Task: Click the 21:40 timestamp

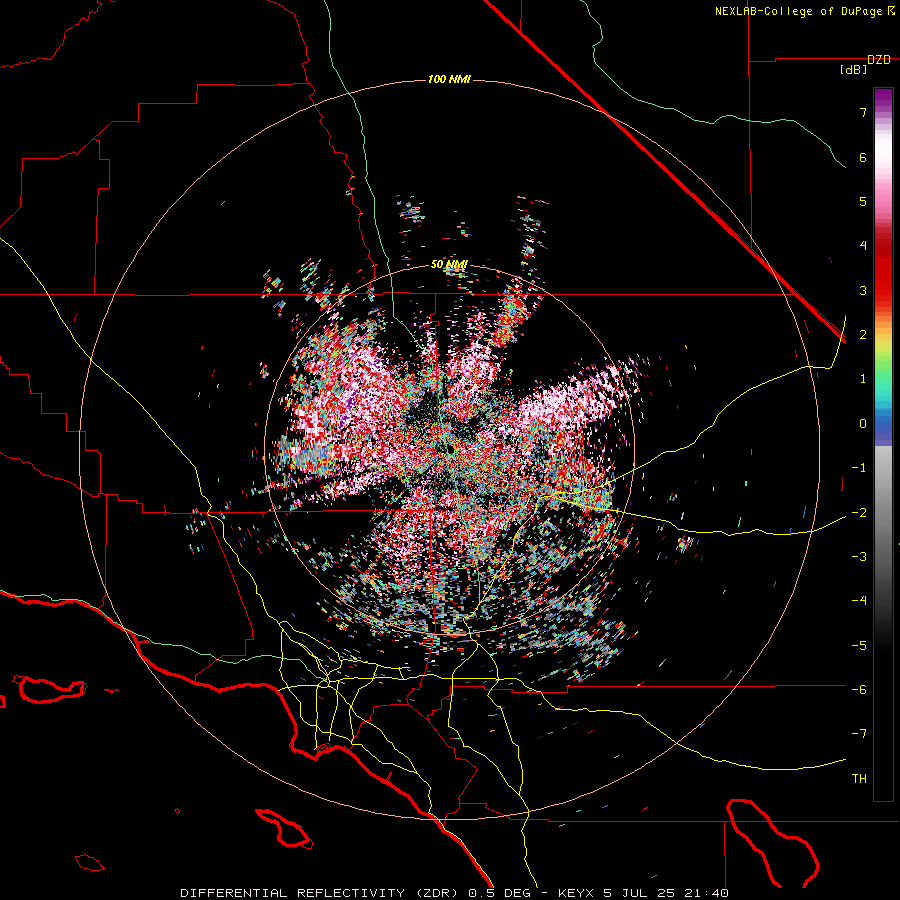Action: click(705, 893)
